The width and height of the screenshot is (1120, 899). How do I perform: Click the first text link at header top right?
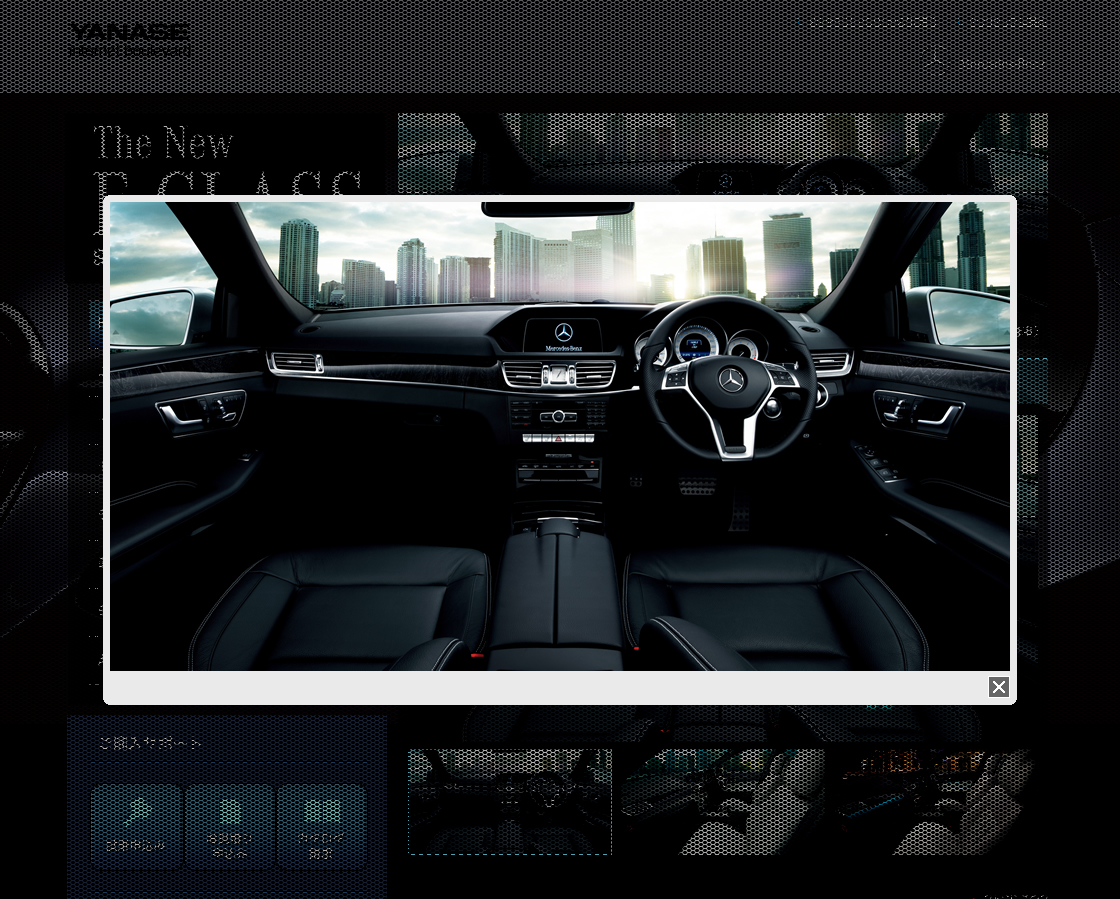pos(870,23)
